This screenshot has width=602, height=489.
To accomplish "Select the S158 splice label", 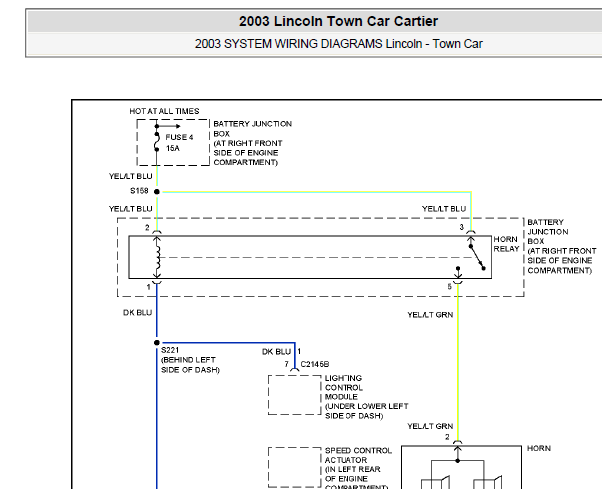I will [139, 191].
